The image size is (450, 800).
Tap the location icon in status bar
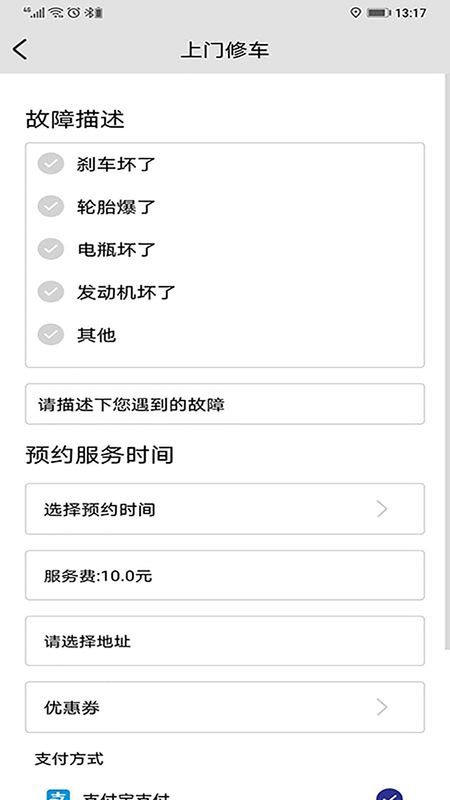coord(356,13)
